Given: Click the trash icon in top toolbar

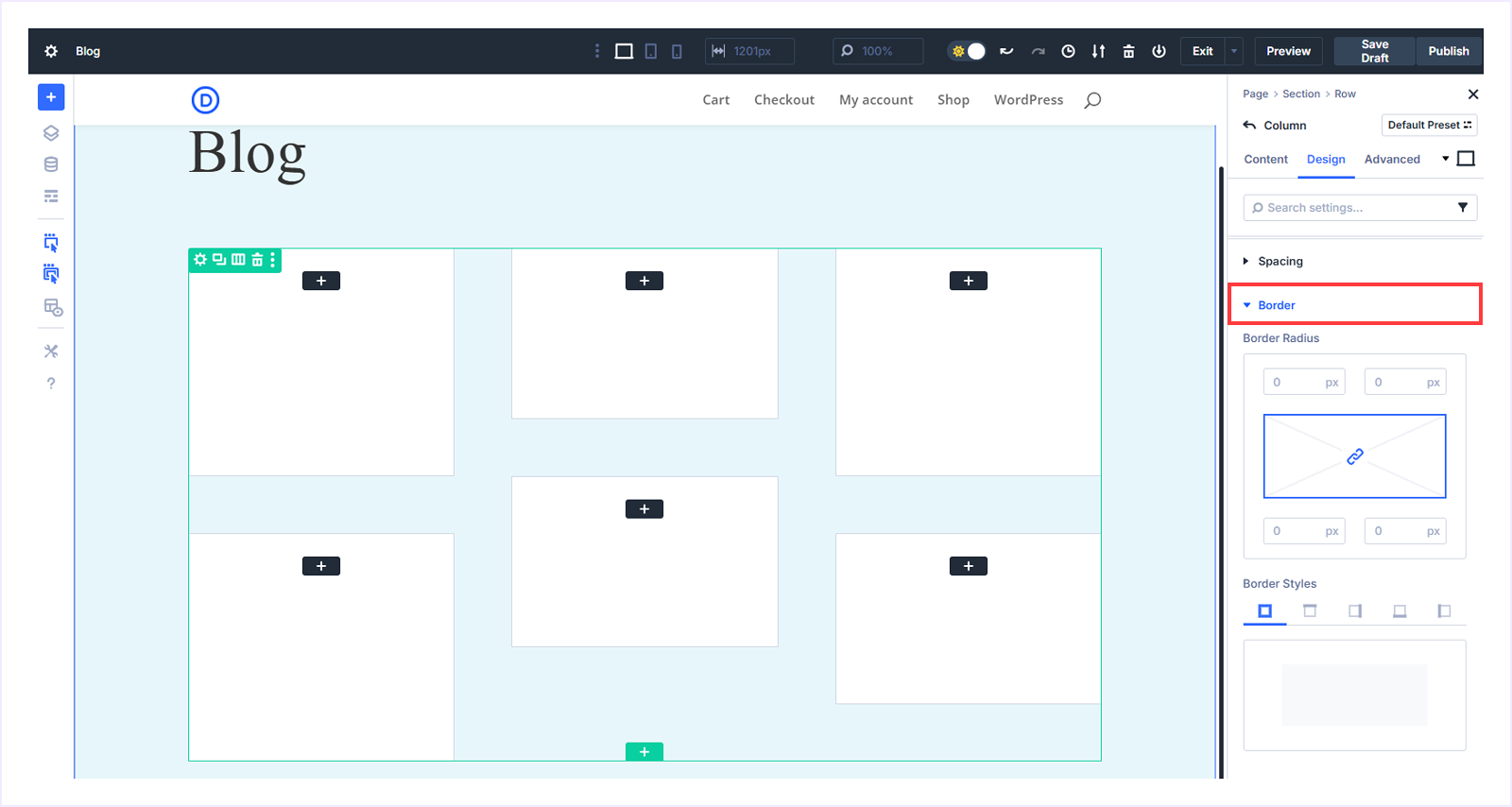Looking at the screenshot, I should [x=1128, y=51].
